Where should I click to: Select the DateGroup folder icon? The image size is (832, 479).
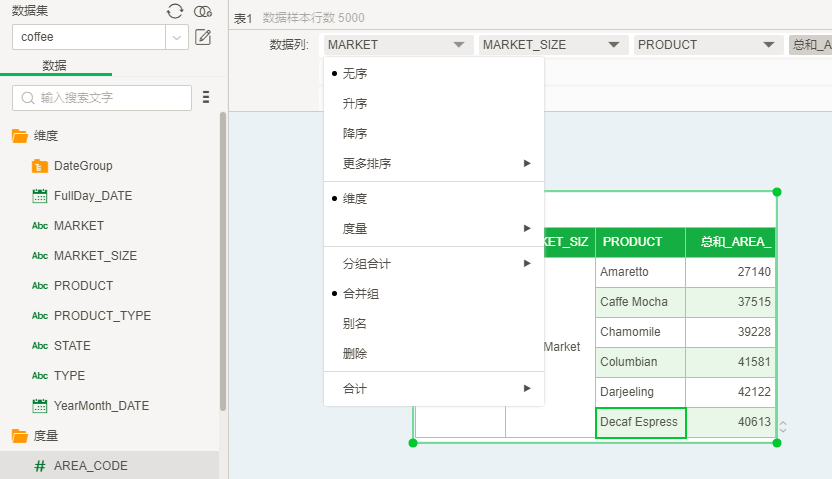point(40,166)
